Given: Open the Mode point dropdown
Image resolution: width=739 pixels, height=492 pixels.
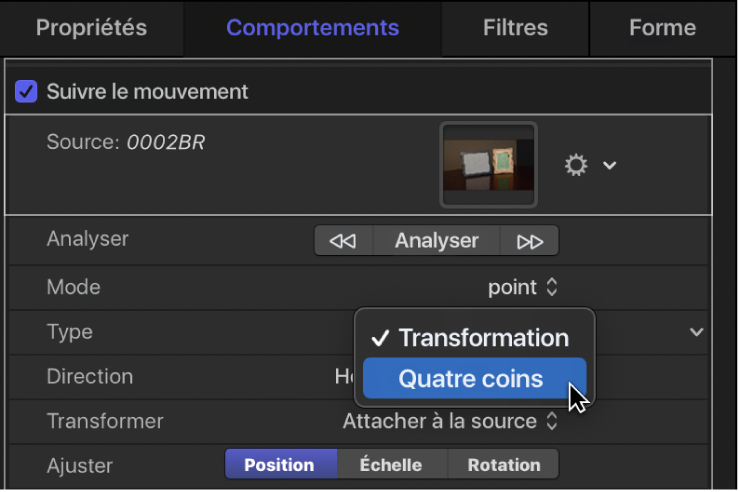Looking at the screenshot, I should pos(522,288).
